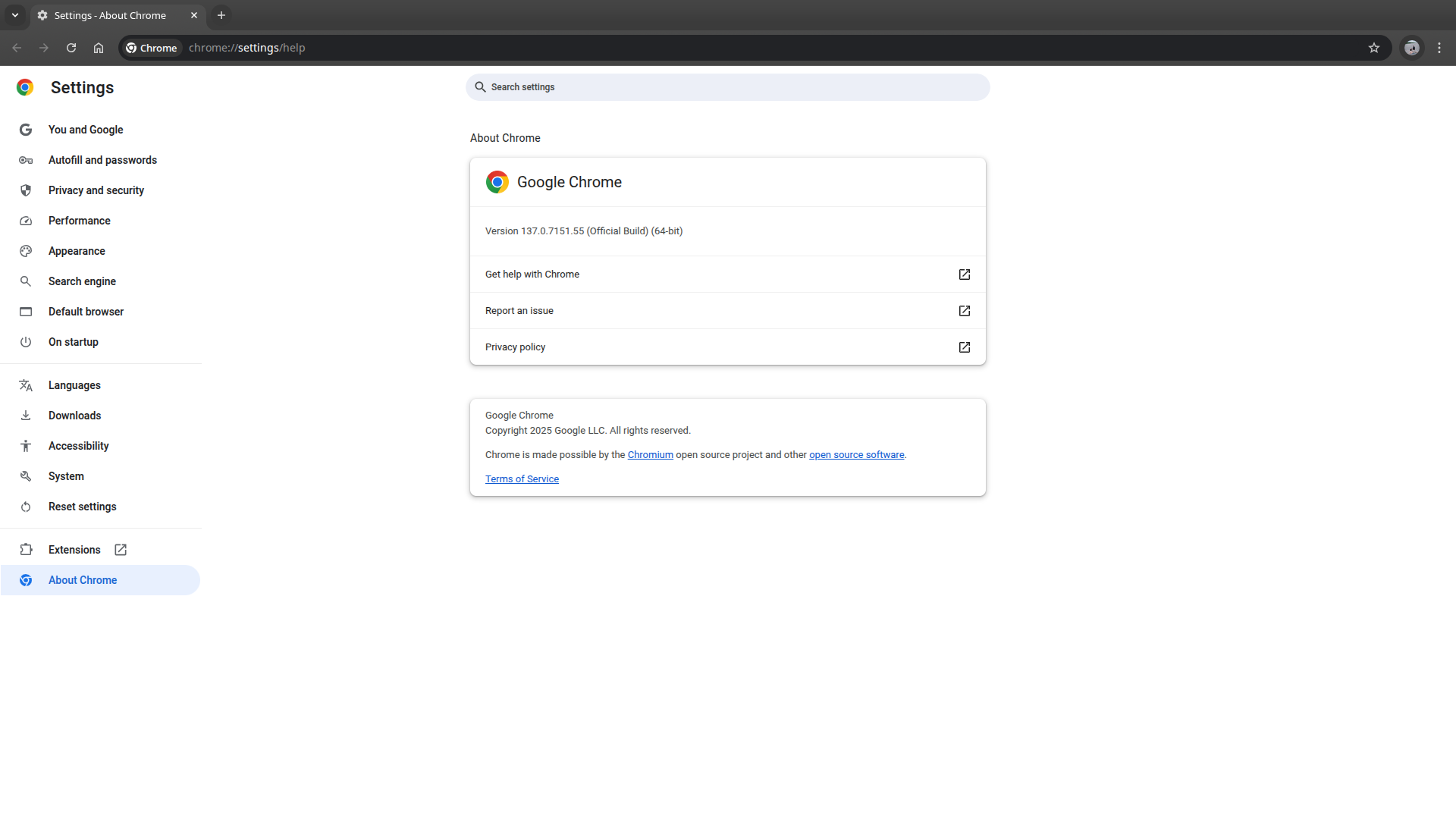Viewport: 1456px width, 819px height.
Task: Click the Chromium hyperlink
Action: 650,455
